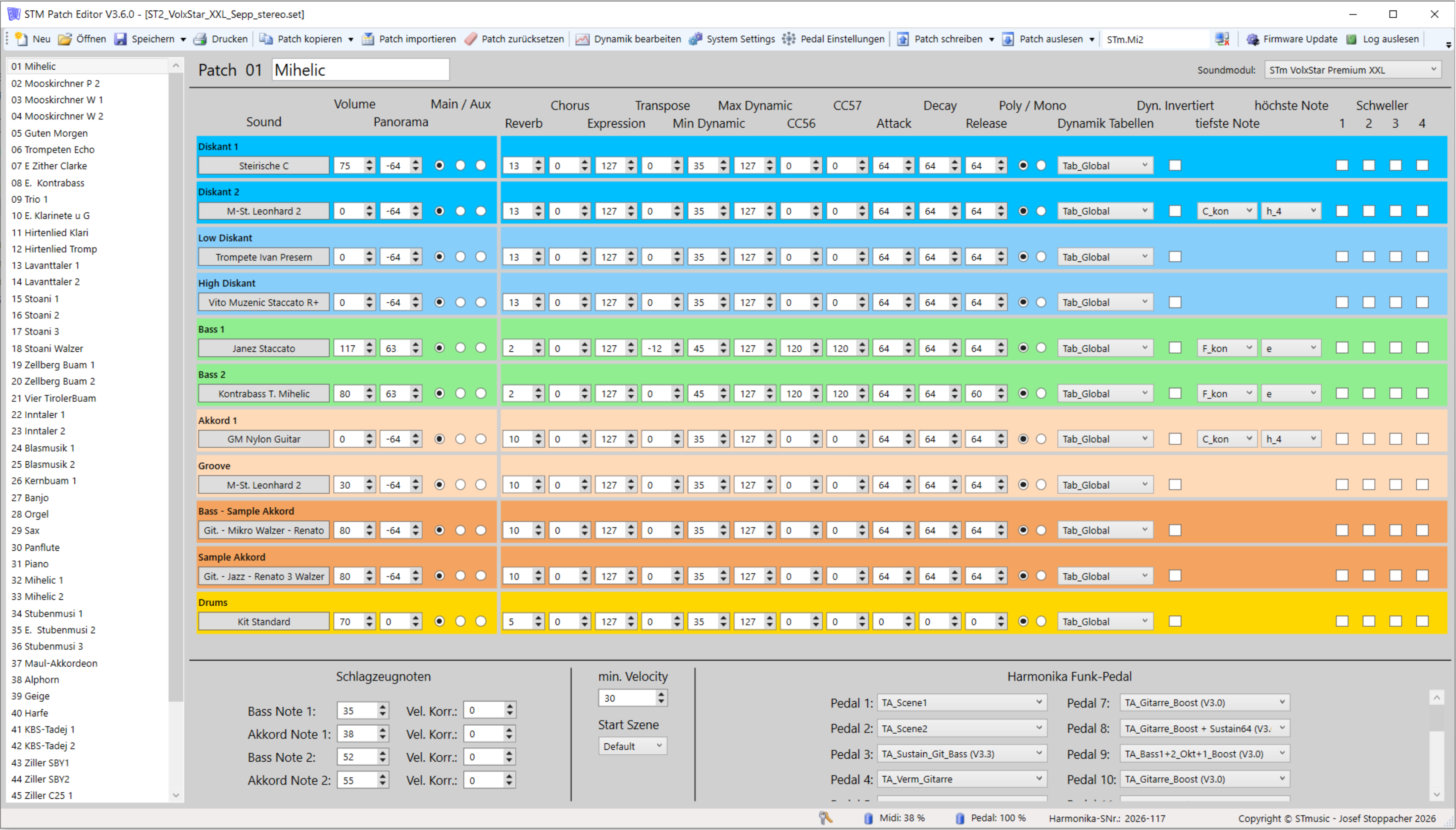The height and width of the screenshot is (830, 1456).
Task: Click the Patch zurücksetzen eraser icon
Action: (x=470, y=39)
